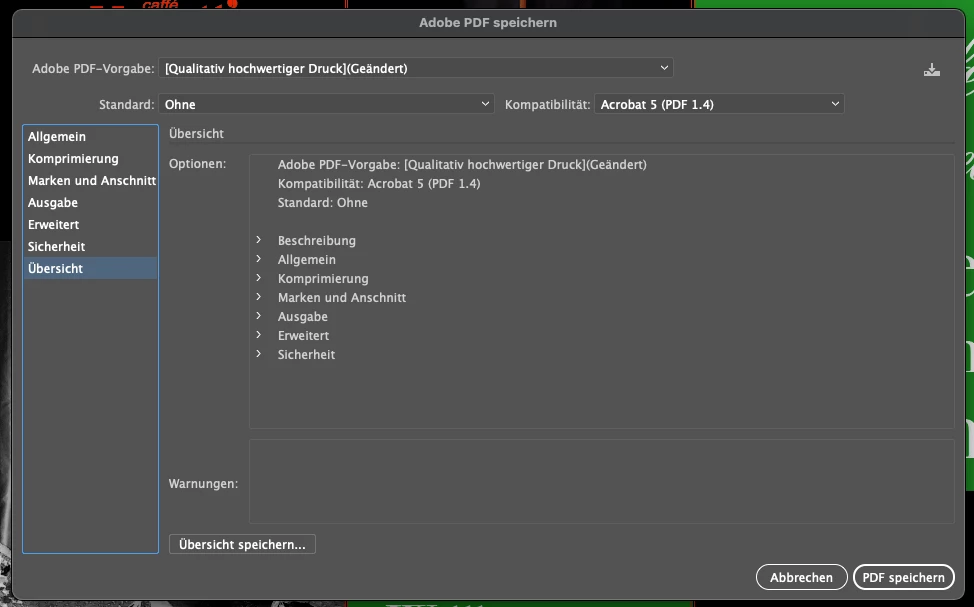
Task: Click the 'Kompatibilität: Acrobat 5 (PDF 1.4)' summary line
Action: tap(379, 184)
